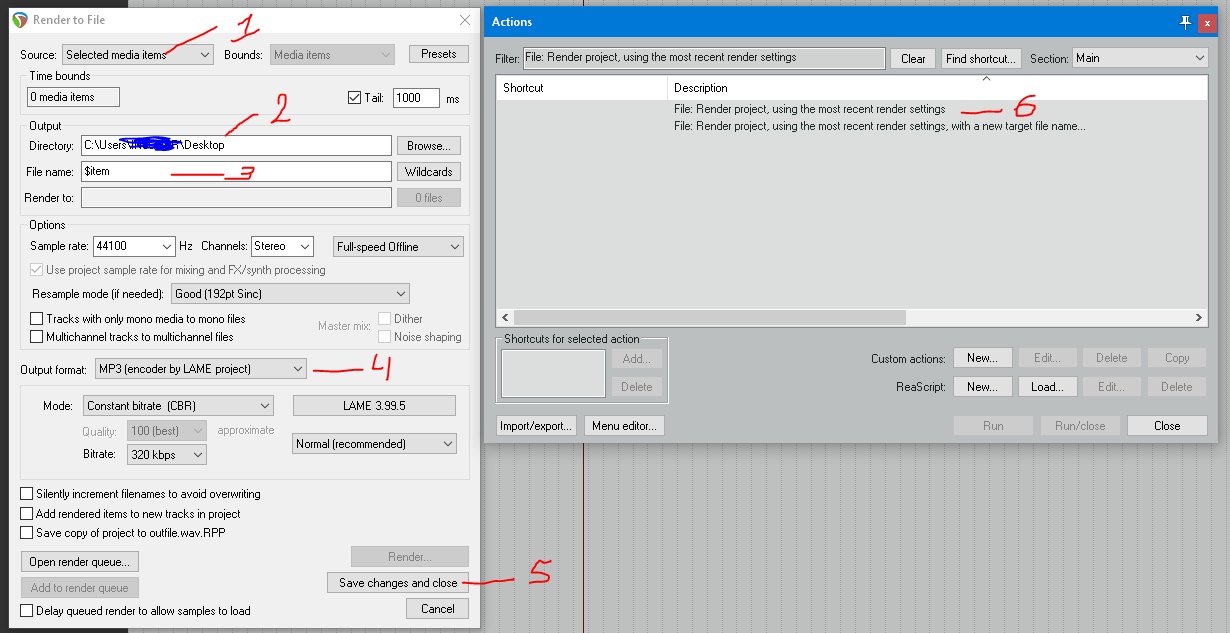
Task: Pin the Actions window on top
Action: point(1186,22)
